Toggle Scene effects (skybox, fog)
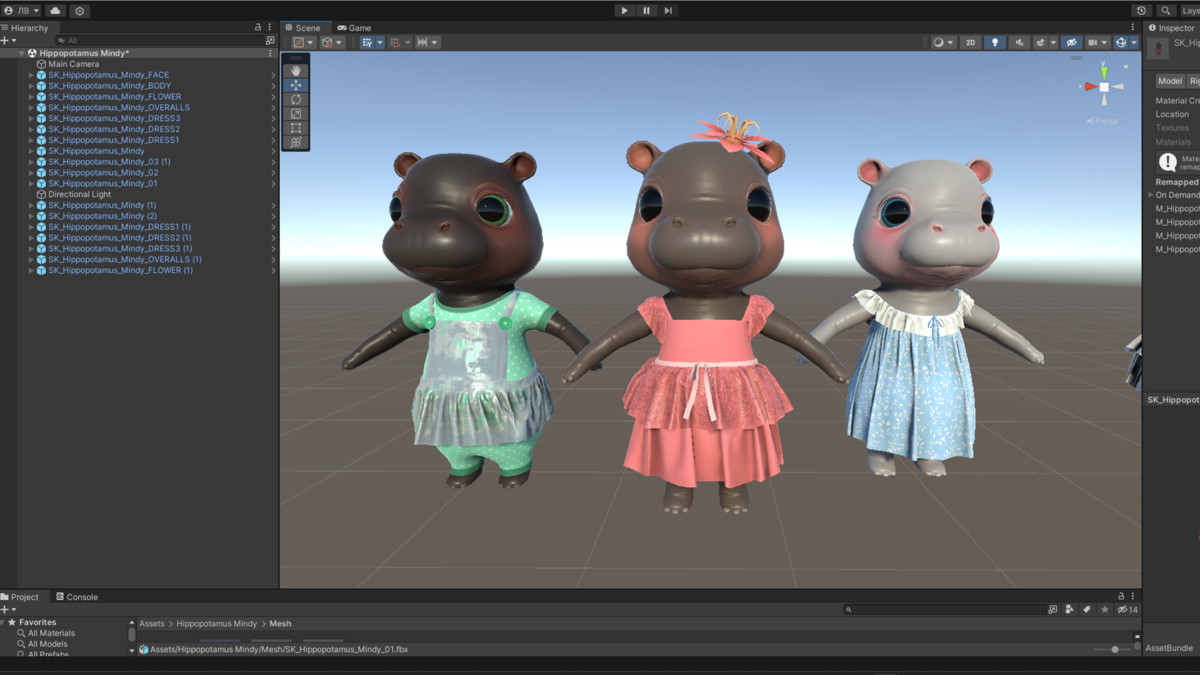The width and height of the screenshot is (1200, 675). 1040,43
